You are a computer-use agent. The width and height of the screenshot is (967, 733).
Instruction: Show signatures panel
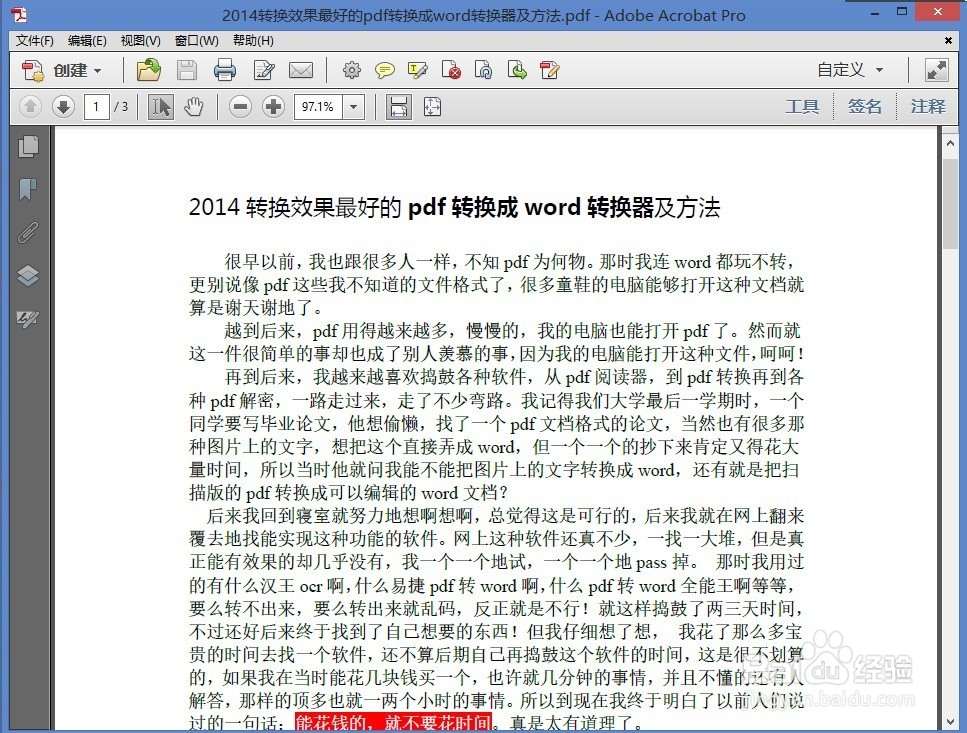click(x=28, y=318)
